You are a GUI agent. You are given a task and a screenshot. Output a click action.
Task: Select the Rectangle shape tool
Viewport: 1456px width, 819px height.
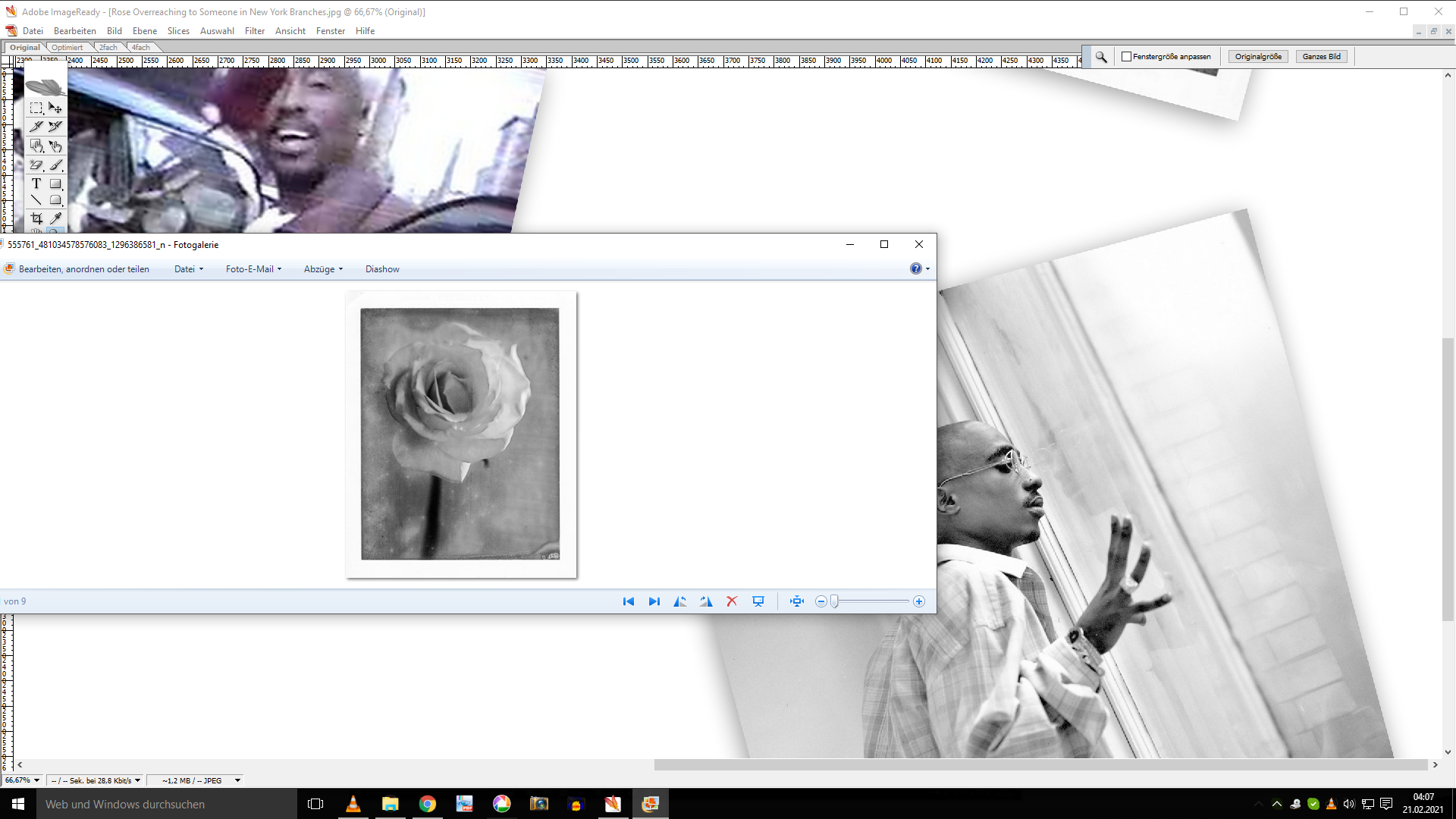tap(55, 184)
